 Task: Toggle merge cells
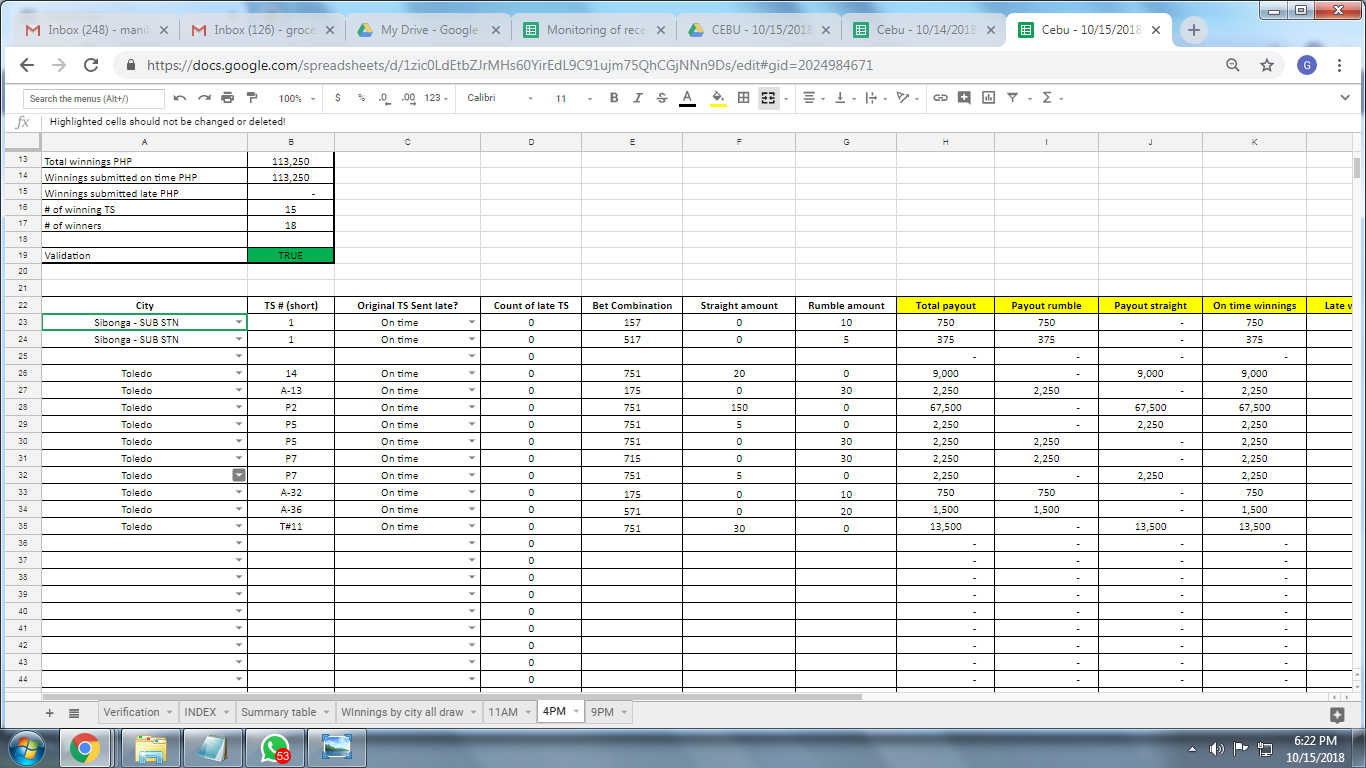pos(767,98)
